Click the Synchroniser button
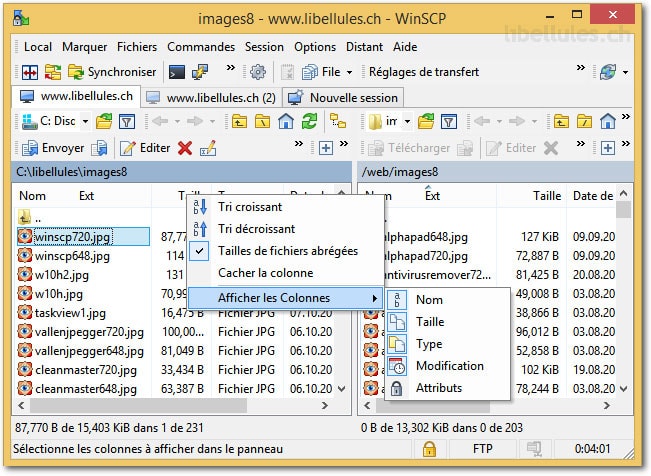This screenshot has height=476, width=651. pyautogui.click(x=112, y=72)
